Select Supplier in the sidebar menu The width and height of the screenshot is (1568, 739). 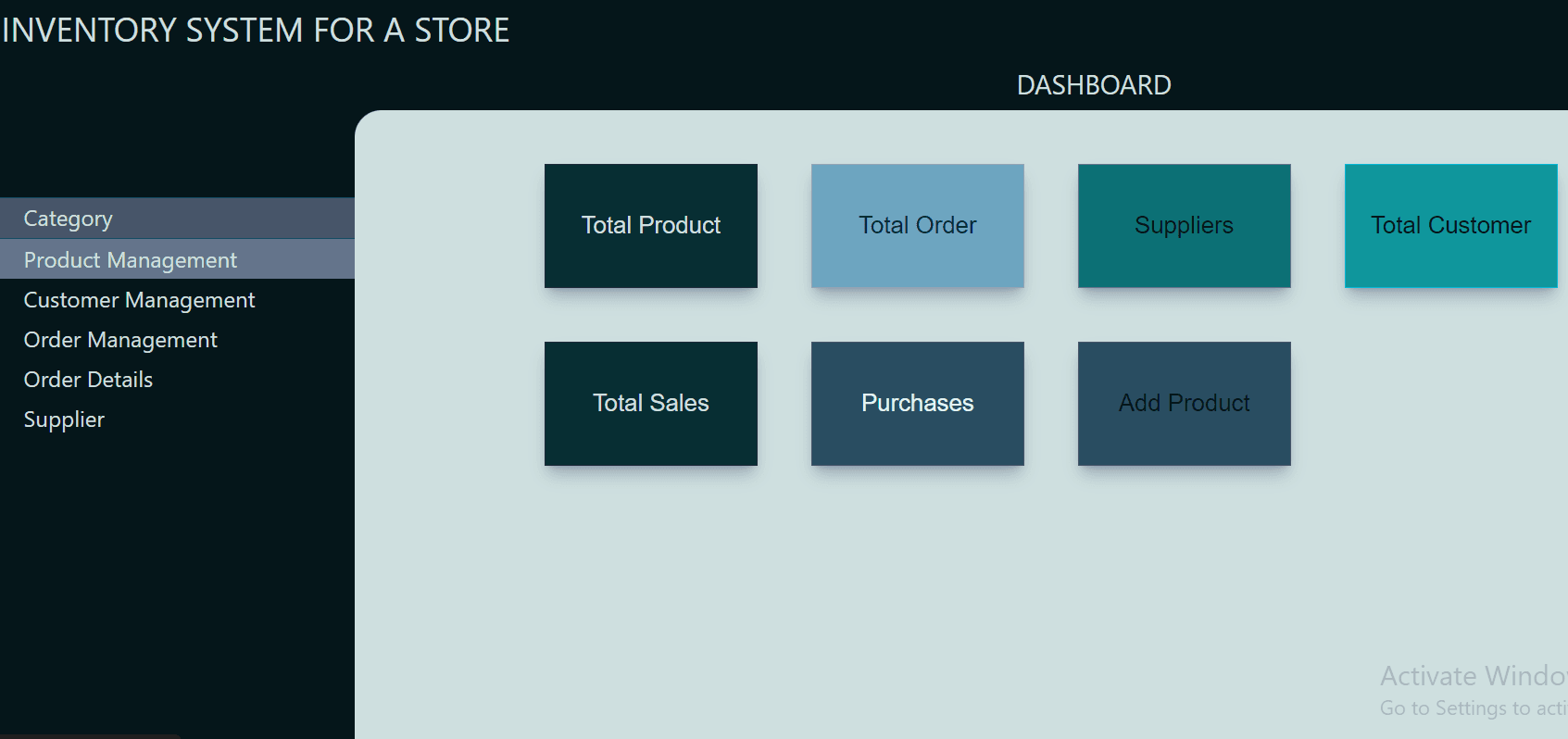64,420
